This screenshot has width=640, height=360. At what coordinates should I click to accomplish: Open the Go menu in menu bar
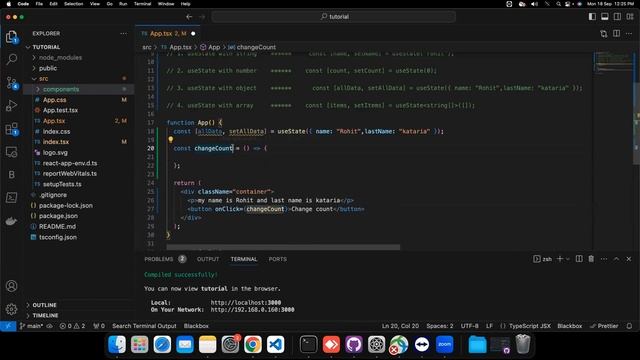click(109, 4)
